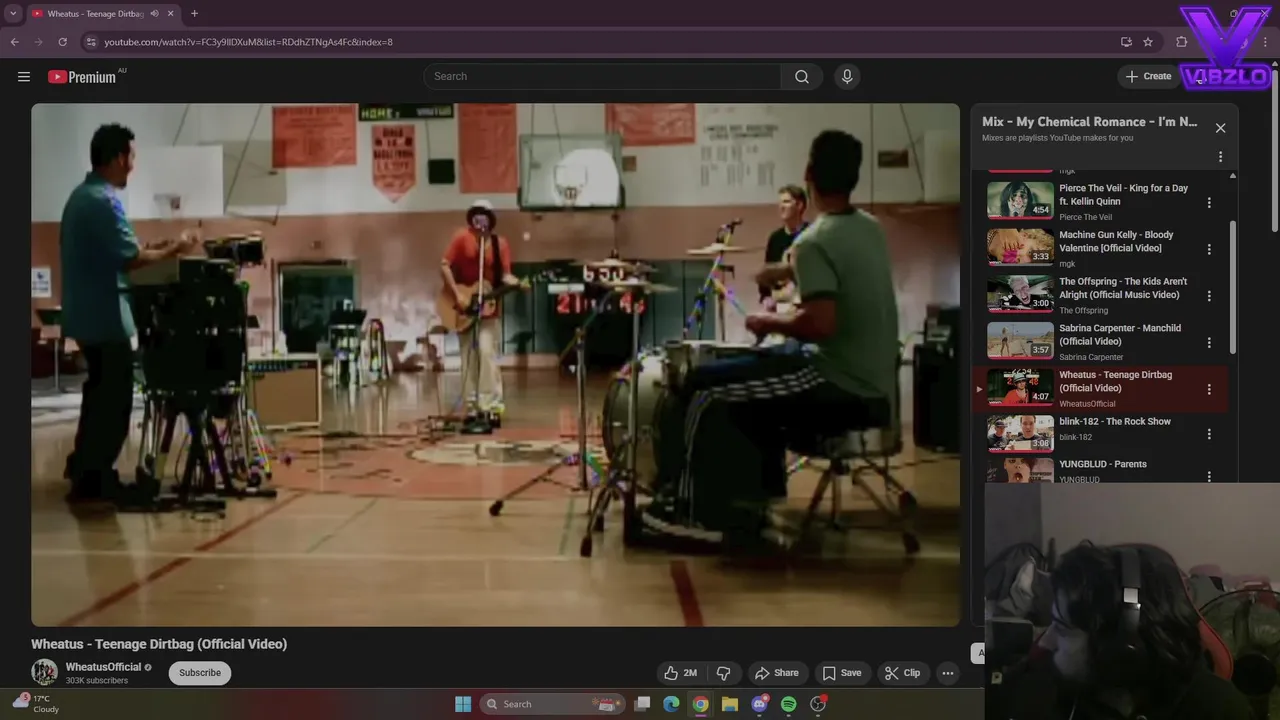Open Windows Start menu
This screenshot has height=720, width=1280.
click(x=463, y=704)
